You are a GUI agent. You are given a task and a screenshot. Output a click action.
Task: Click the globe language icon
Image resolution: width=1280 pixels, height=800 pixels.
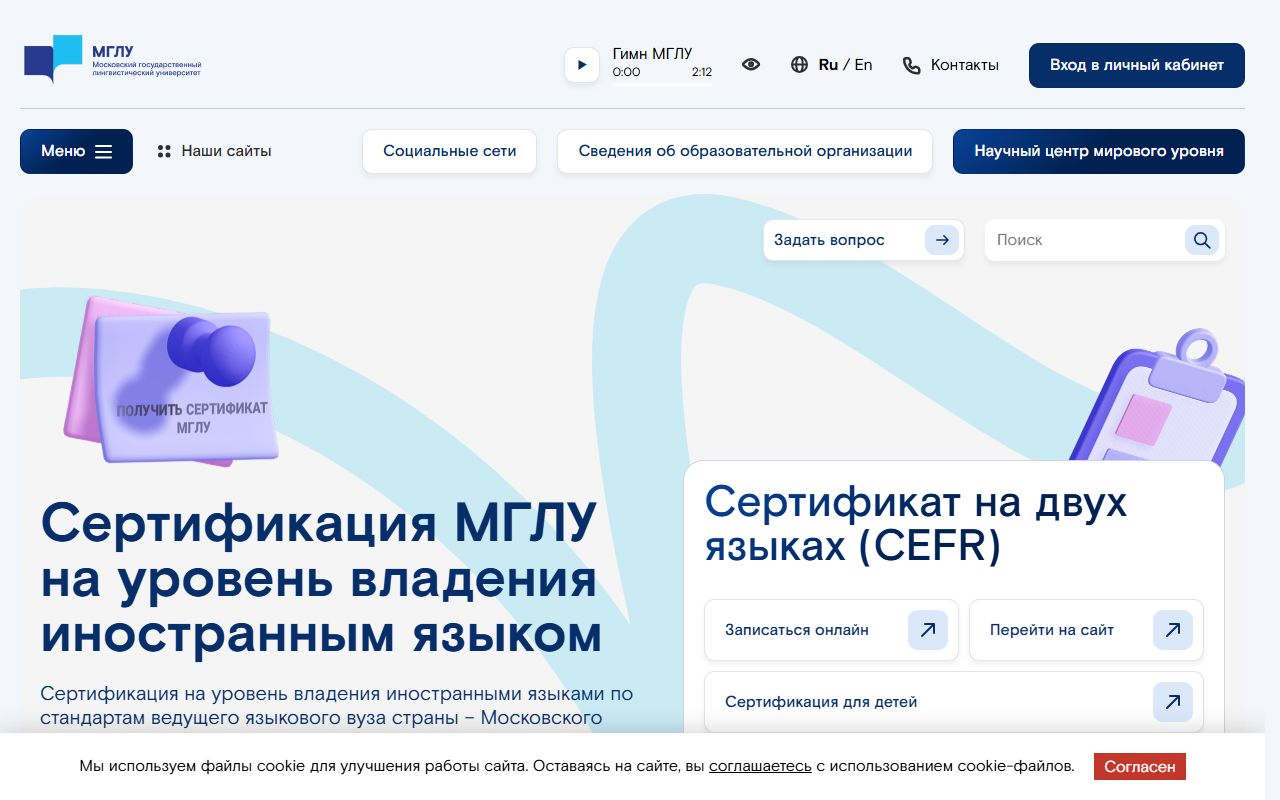point(799,65)
